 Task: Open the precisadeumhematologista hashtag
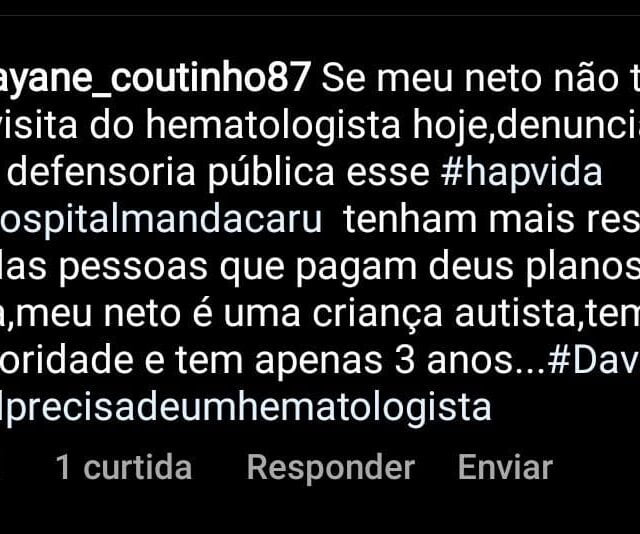246,408
